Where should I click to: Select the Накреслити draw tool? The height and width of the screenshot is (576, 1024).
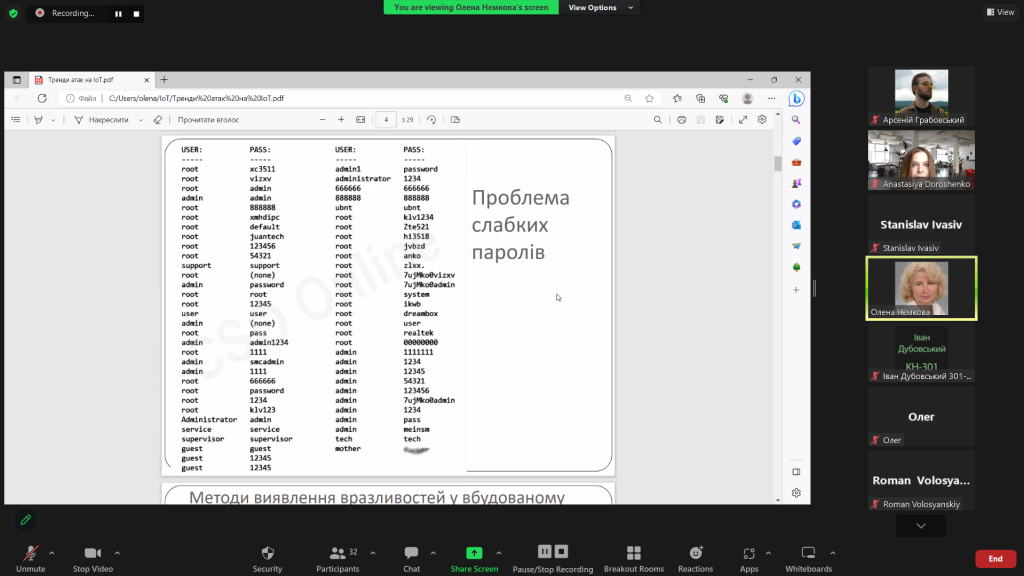(x=102, y=120)
